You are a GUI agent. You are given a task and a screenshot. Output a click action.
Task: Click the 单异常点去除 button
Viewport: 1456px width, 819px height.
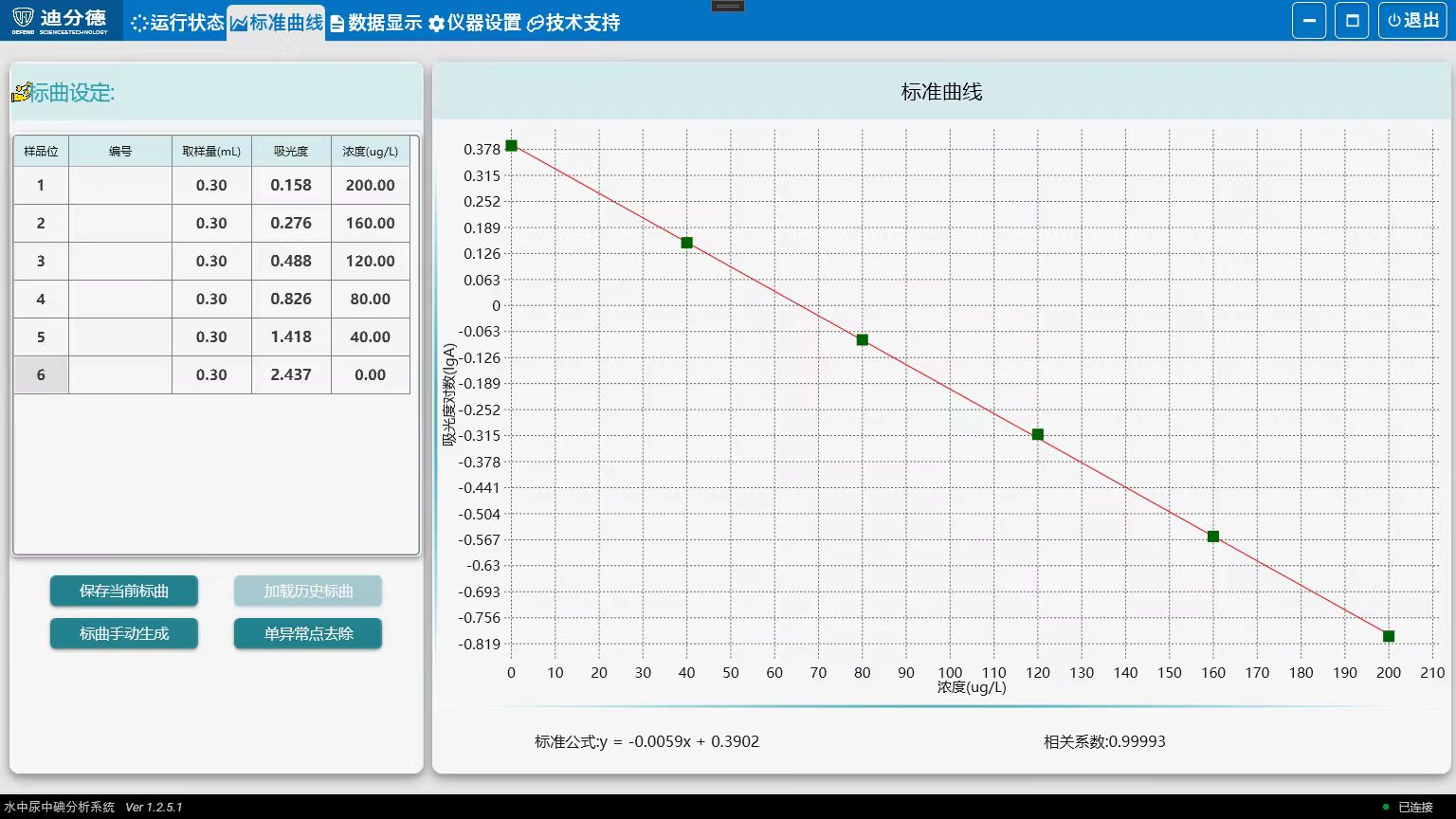pos(307,633)
